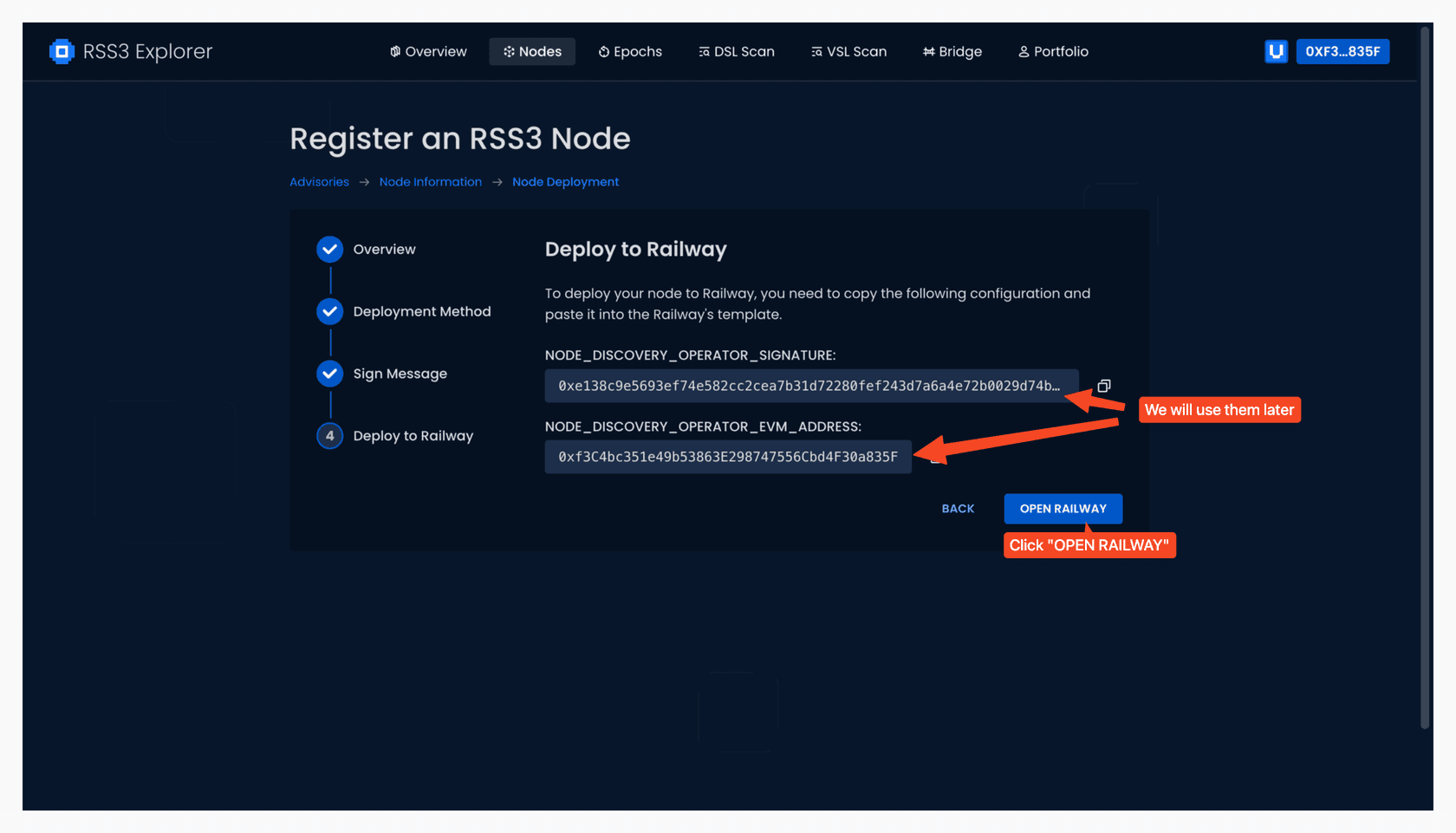Viewport: 1456px width, 833px height.
Task: Click the NODE_DISCOVERY_OPERATOR_SIGNATURE label
Action: (x=691, y=355)
